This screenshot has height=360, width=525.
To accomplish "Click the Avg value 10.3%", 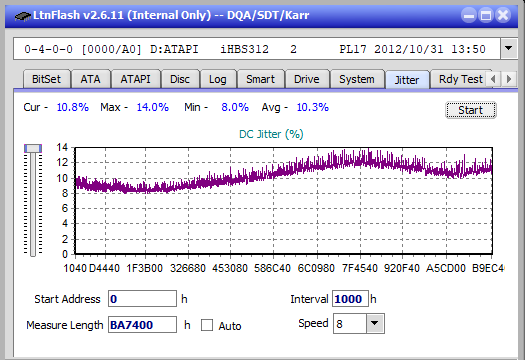I will [313, 107].
